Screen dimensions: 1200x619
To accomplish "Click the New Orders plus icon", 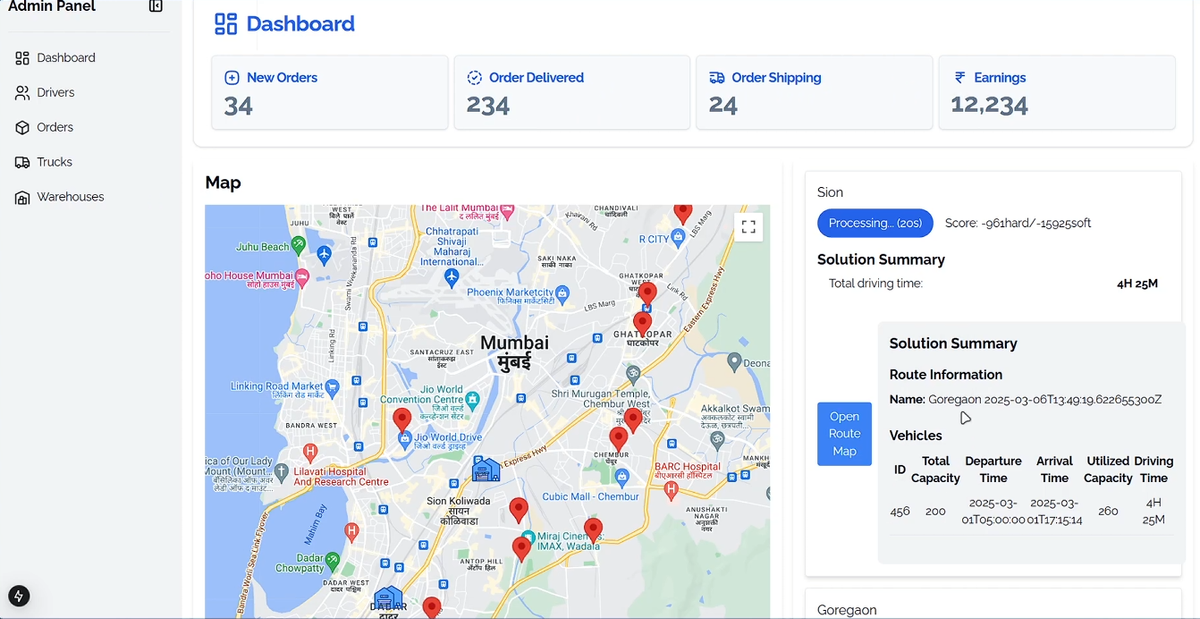I will pos(232,78).
